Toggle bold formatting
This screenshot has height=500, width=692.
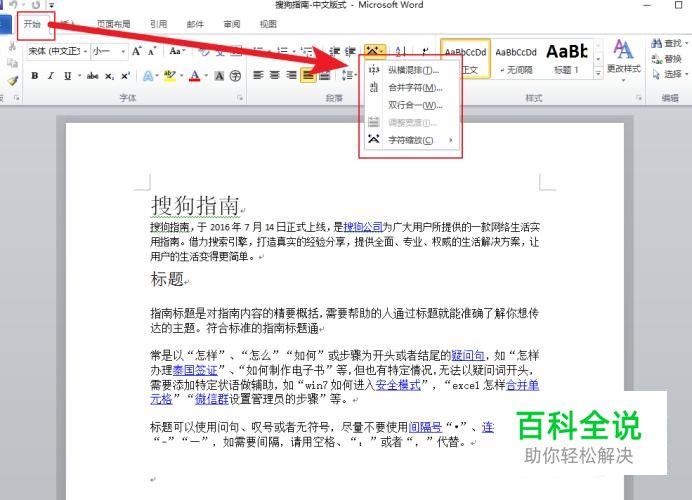(34, 76)
